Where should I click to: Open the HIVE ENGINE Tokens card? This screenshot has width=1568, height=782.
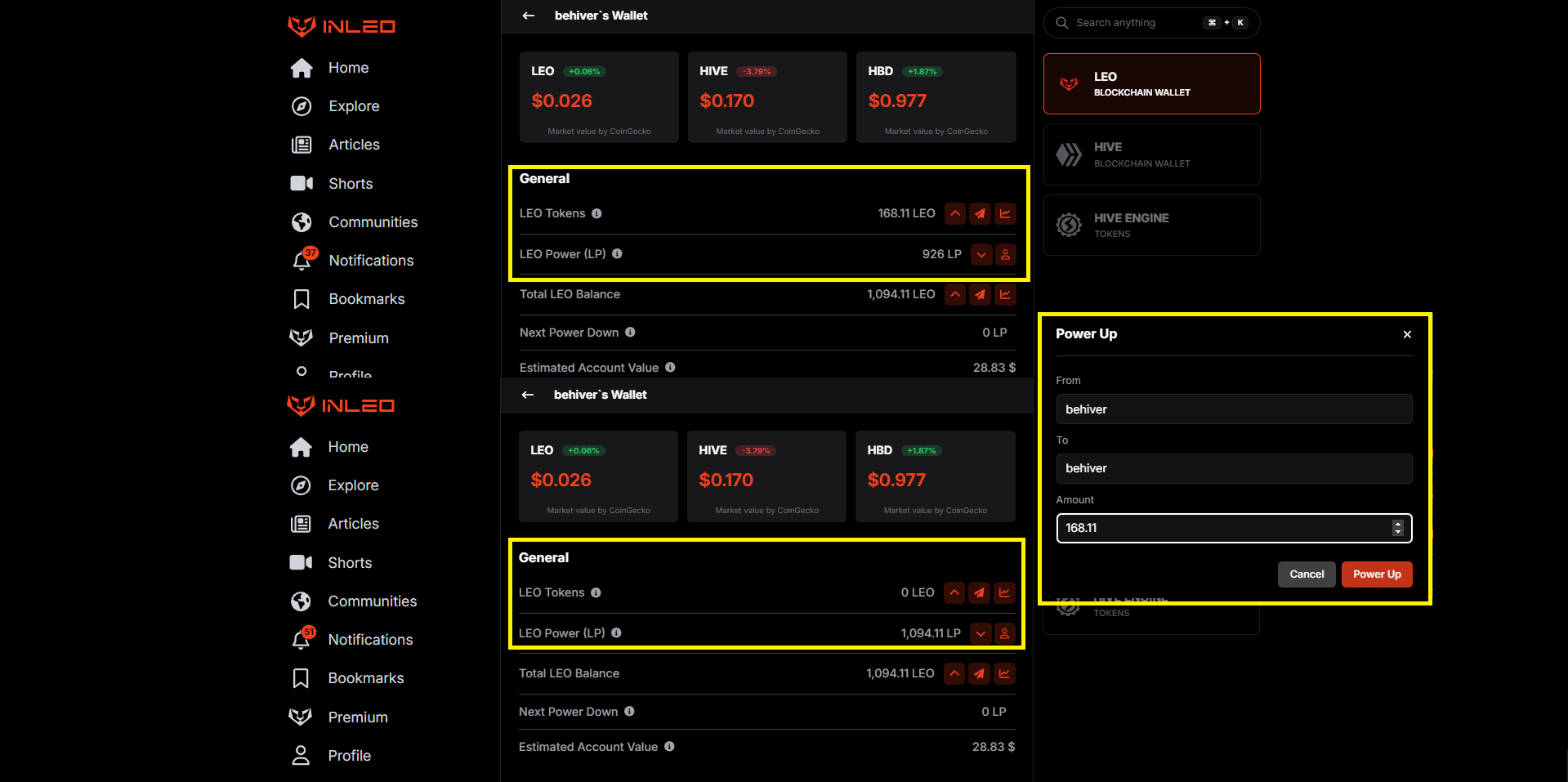click(x=1151, y=226)
